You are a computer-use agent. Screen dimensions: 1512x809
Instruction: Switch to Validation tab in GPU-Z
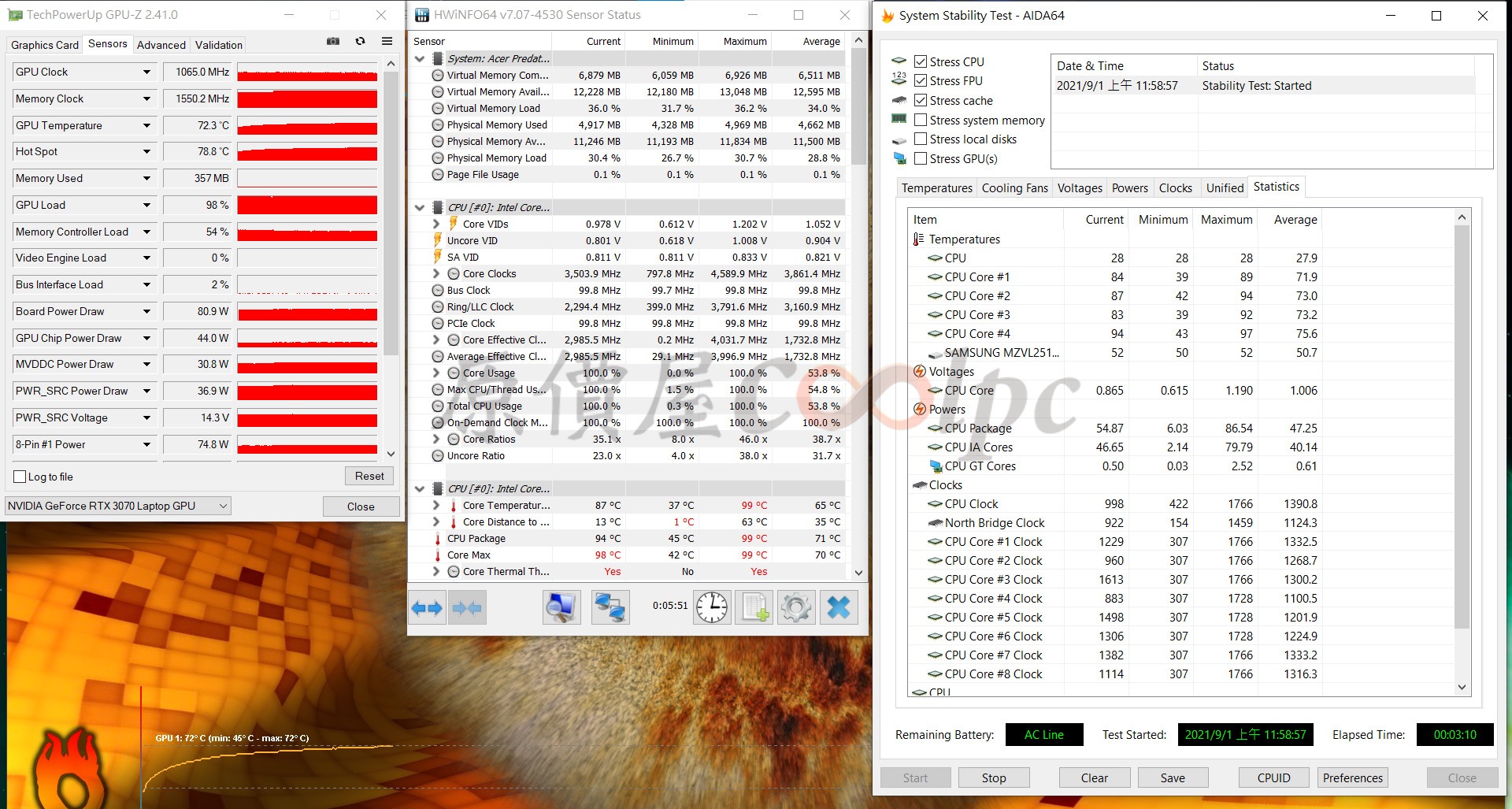click(219, 45)
